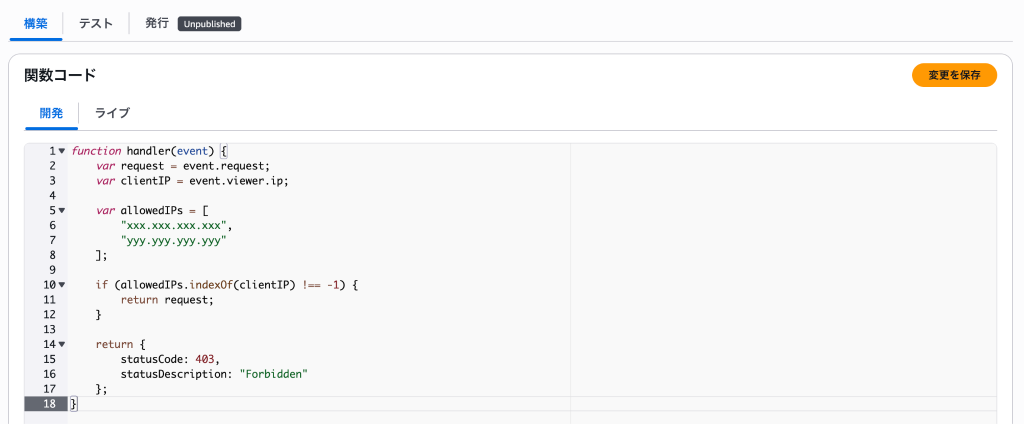Collapse the allowedIPs array fold arrow on line 5

[x=62, y=210]
